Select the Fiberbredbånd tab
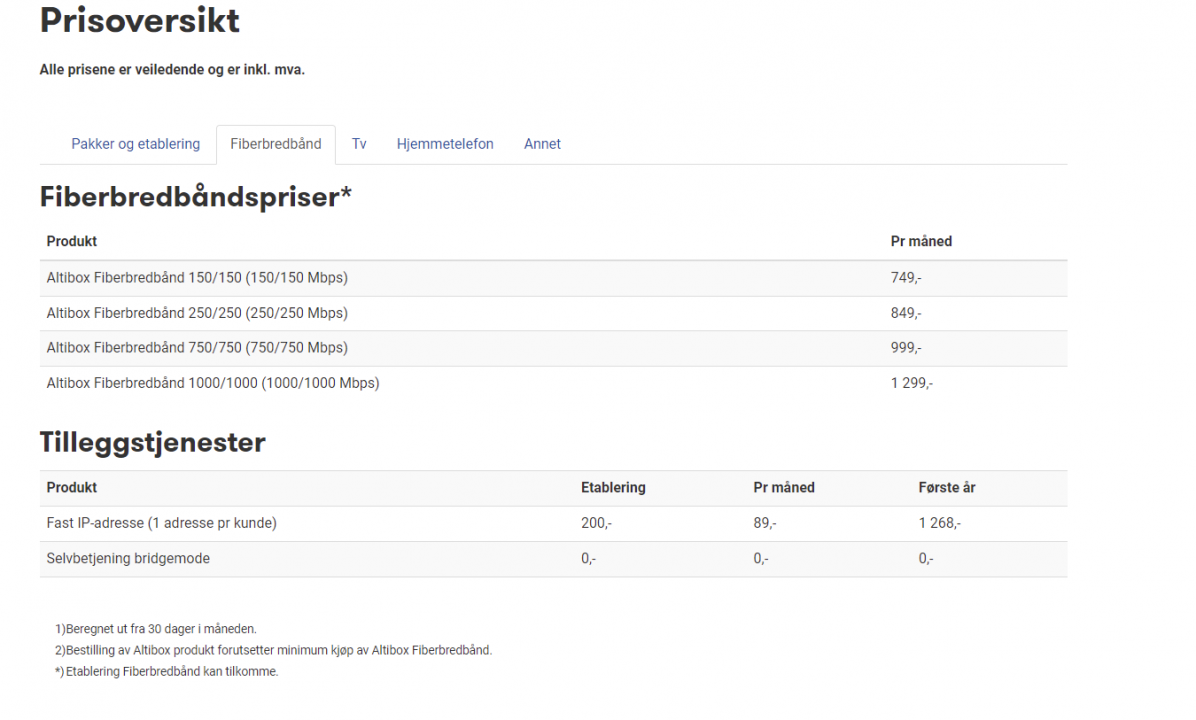 [276, 144]
